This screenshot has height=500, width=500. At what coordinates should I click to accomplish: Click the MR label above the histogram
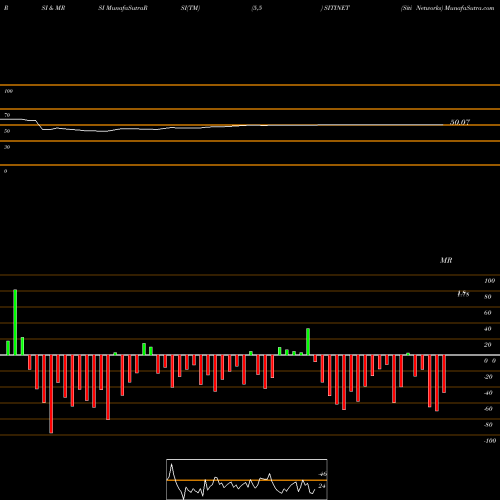(x=446, y=260)
